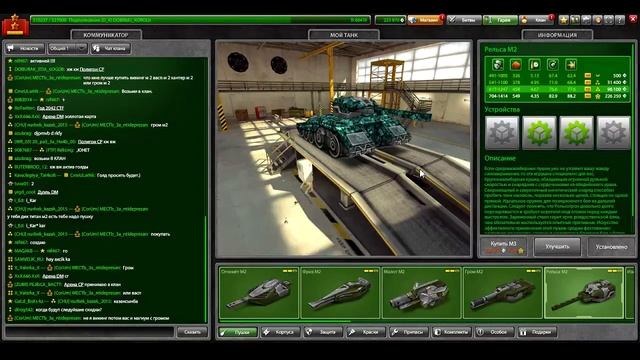The height and width of the screenshot is (360, 640).
Task: Click the damage stat icon in Рельса table
Action: click(x=498, y=64)
